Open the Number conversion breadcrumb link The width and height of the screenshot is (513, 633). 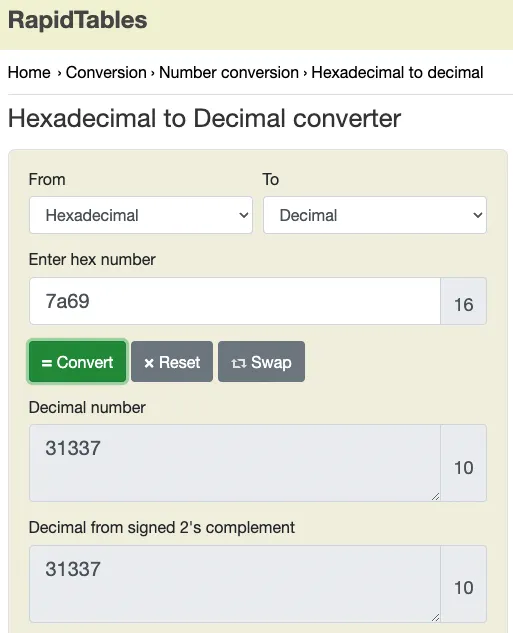tap(229, 73)
